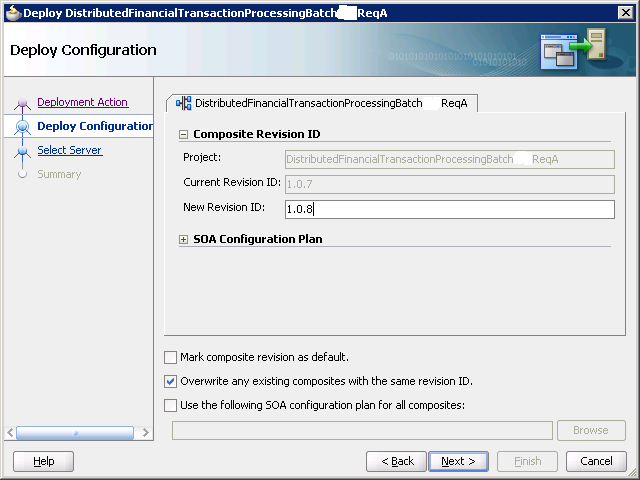The width and height of the screenshot is (640, 480).
Task: Click the Select Server step node icon
Action: pyautogui.click(x=22, y=152)
